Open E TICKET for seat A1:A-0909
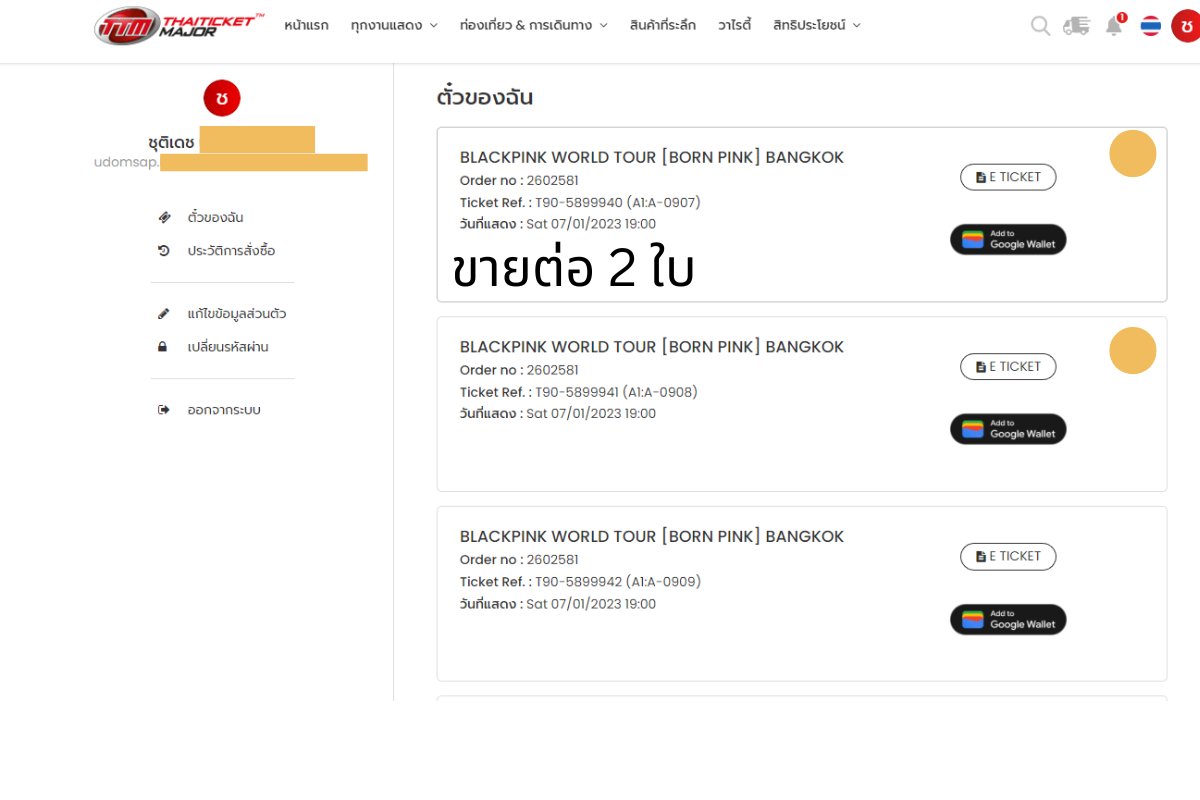The image size is (1200, 800). (x=1008, y=557)
